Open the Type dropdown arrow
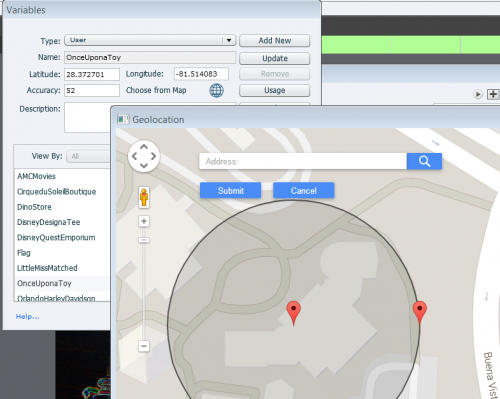Screen dimensions: 500x399 (229, 41)
